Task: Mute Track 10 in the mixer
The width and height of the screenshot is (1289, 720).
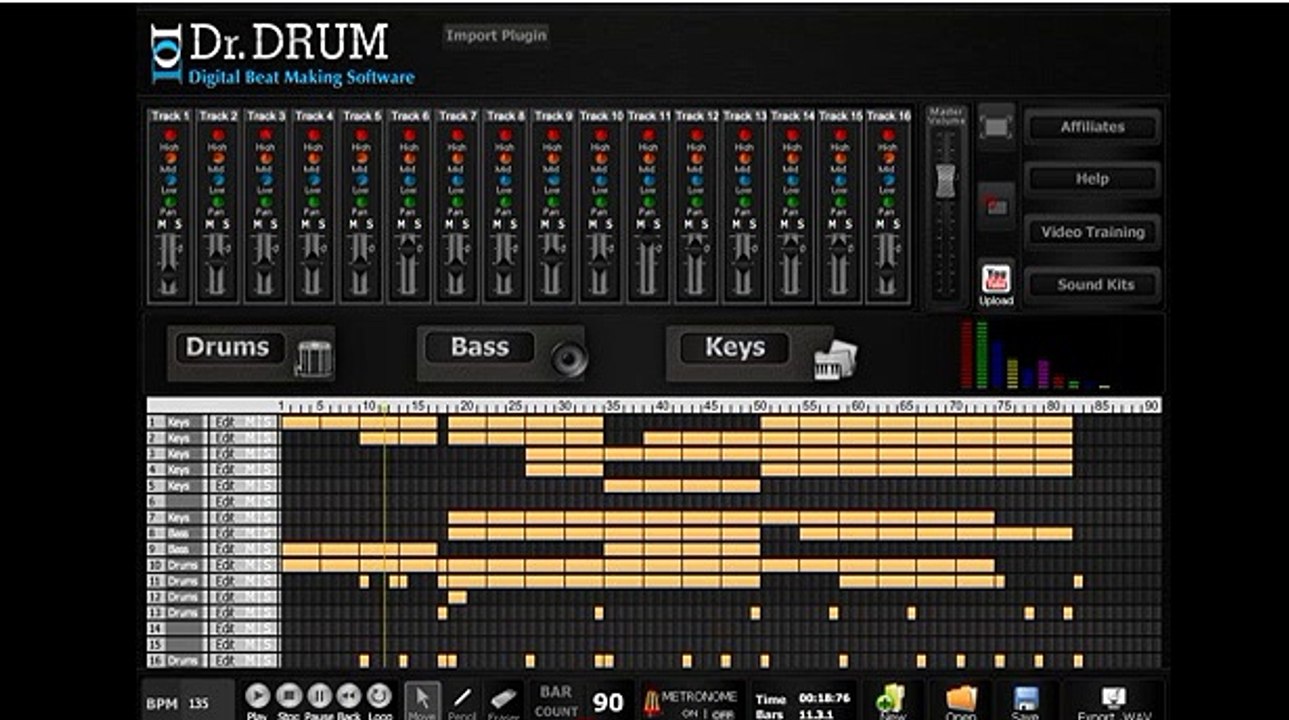Action: click(593, 225)
